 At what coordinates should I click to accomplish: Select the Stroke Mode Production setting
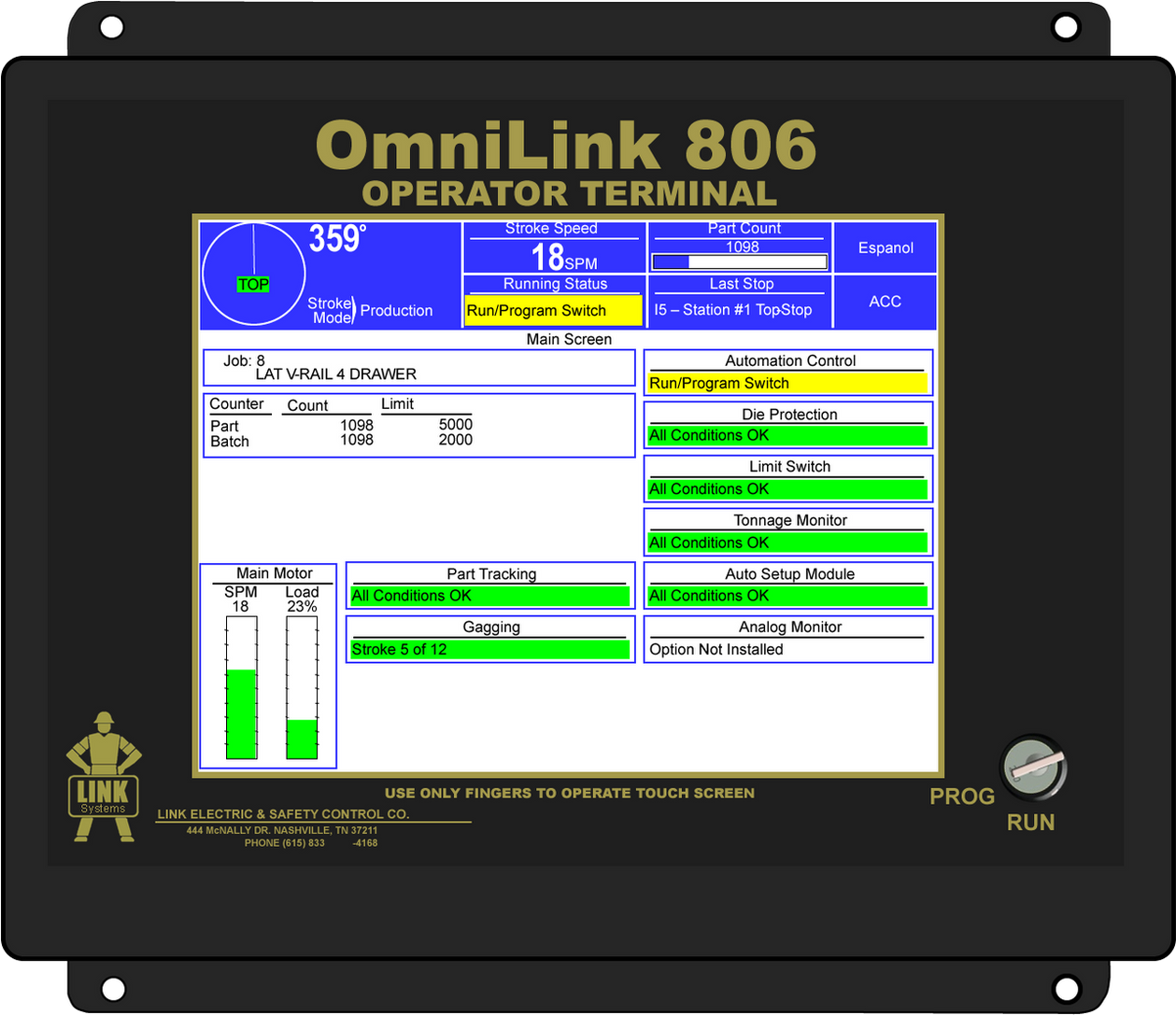click(x=371, y=310)
